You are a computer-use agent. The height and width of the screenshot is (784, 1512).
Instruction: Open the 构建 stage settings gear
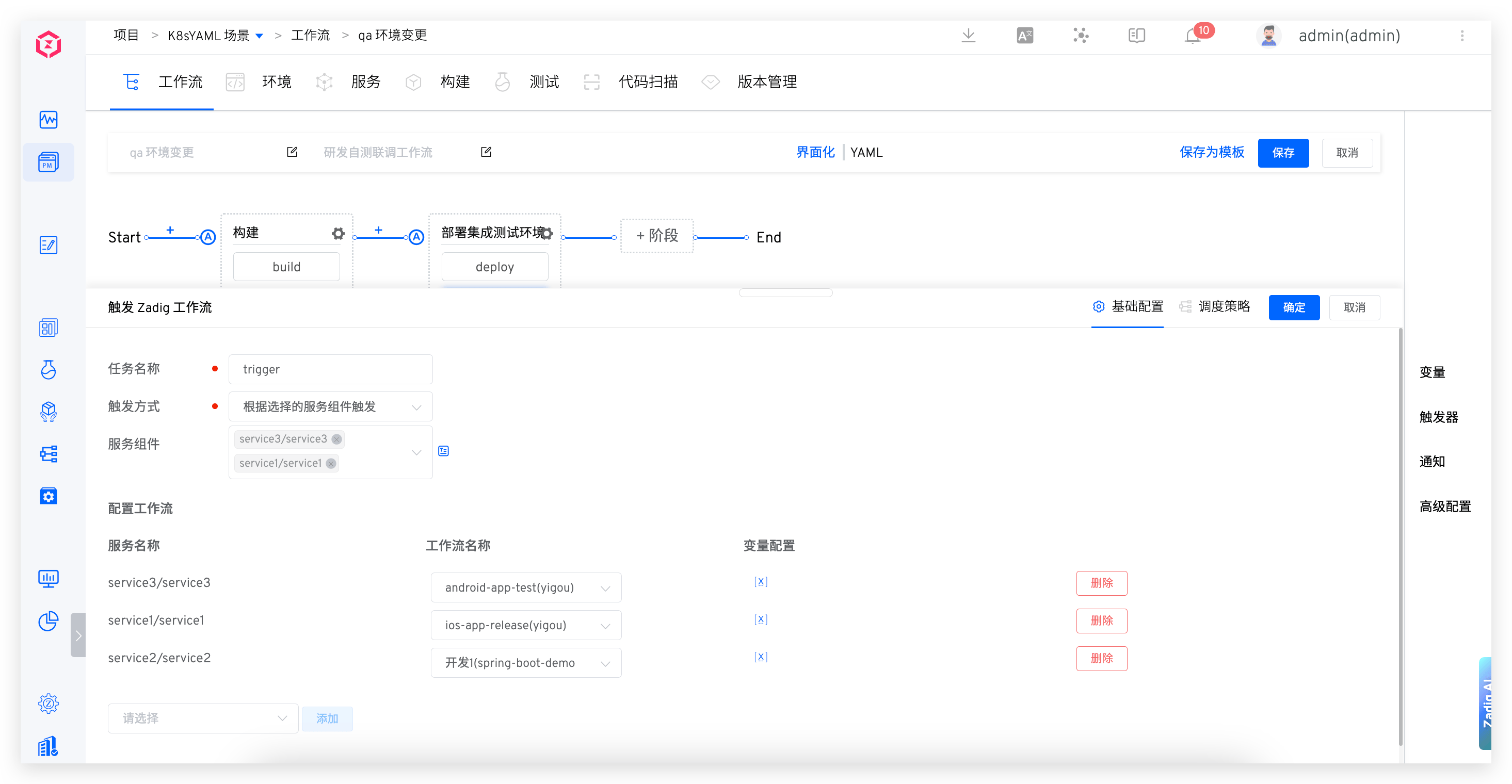tap(337, 233)
